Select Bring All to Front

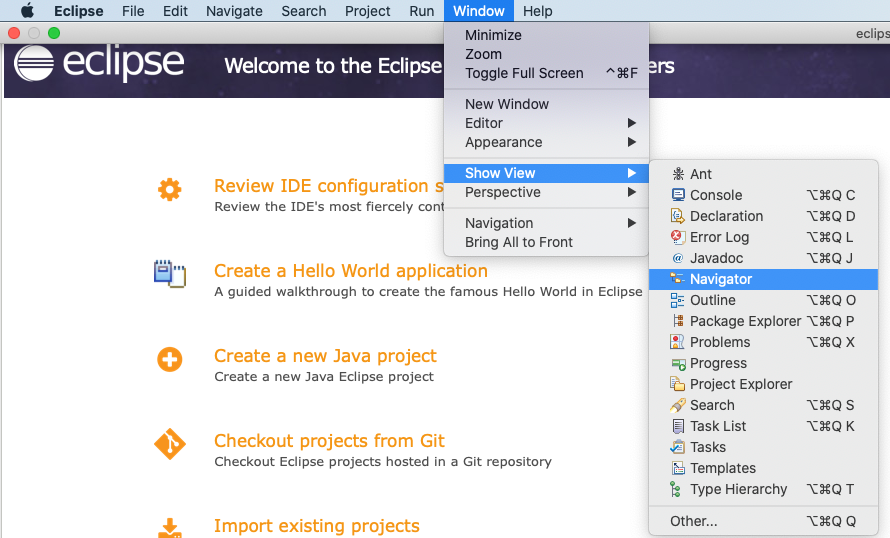tap(546, 242)
